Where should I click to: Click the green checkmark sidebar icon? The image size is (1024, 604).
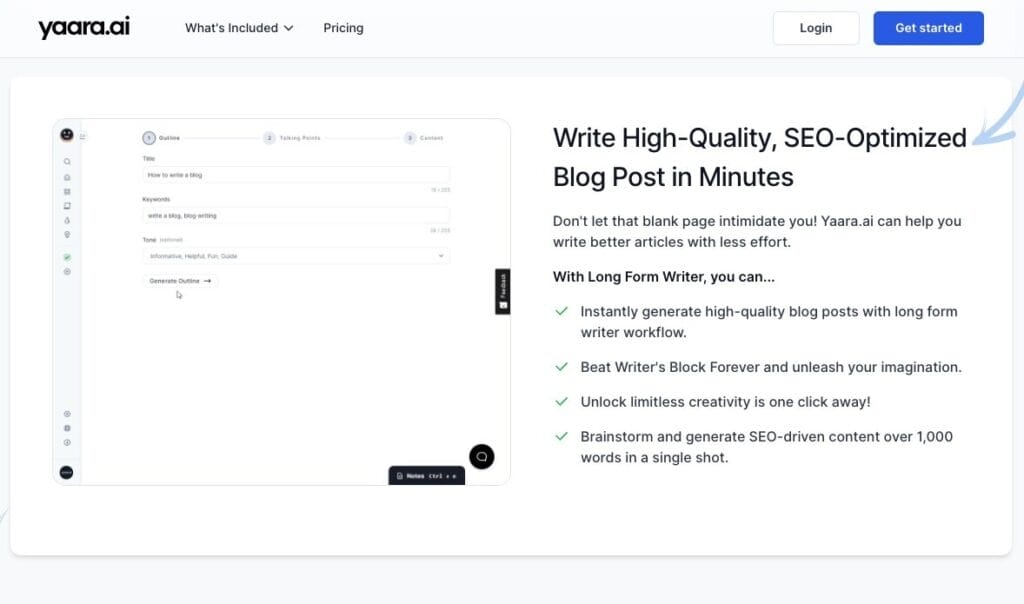click(x=67, y=257)
